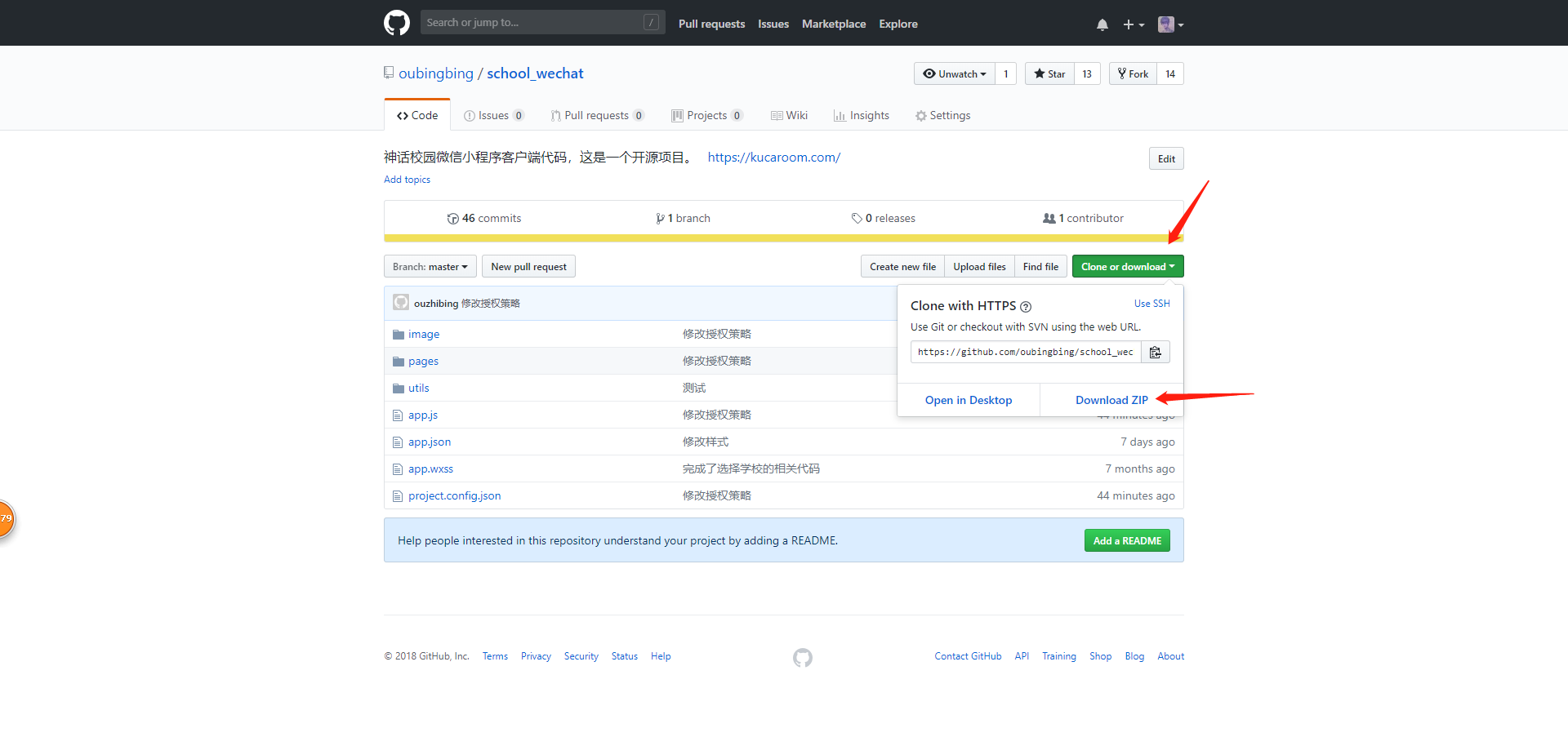Screen dimensions: 1568x755
Task: Open the Wiki tab
Action: pos(789,115)
